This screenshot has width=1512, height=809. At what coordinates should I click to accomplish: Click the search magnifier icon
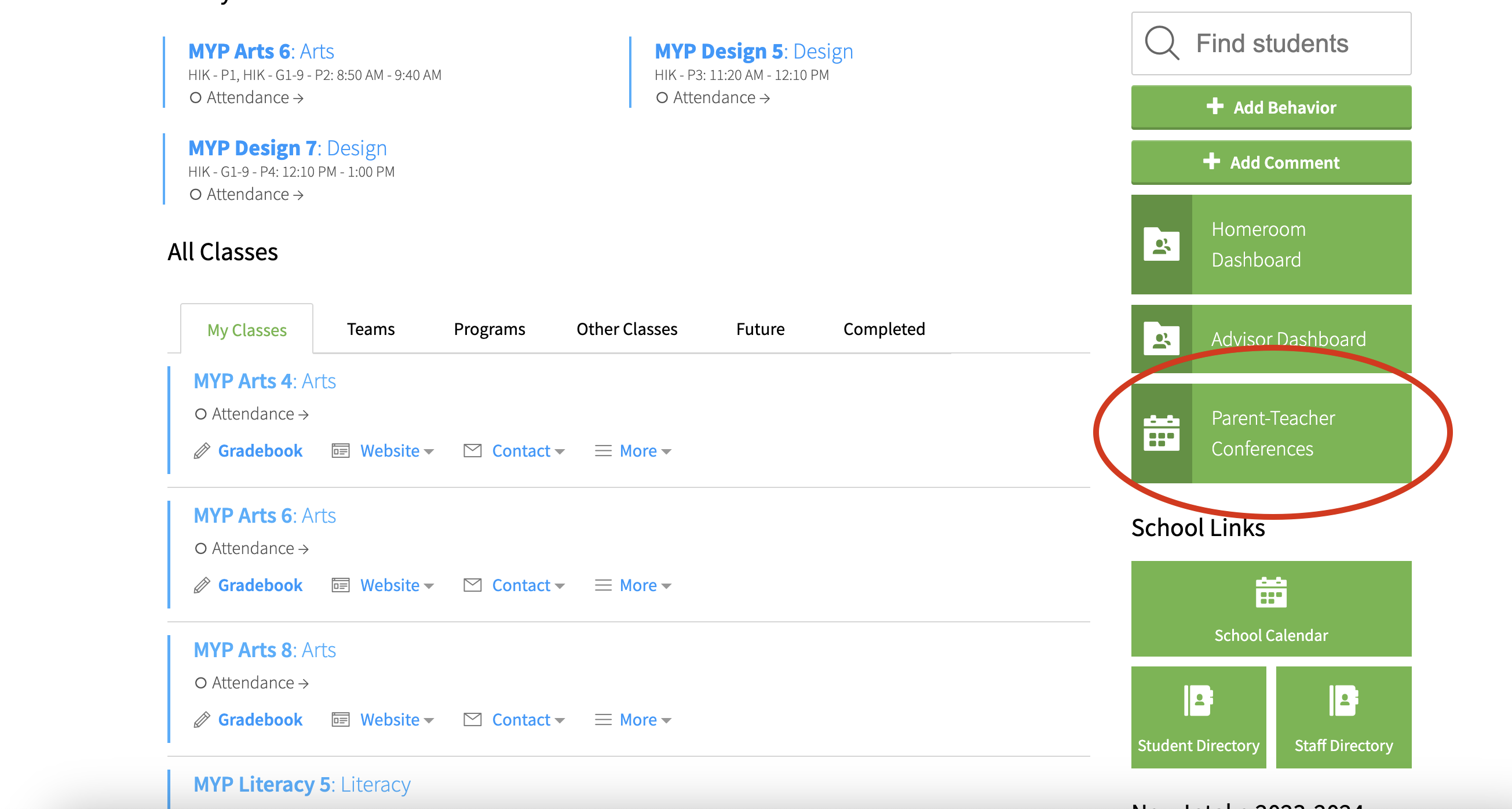coord(1162,43)
